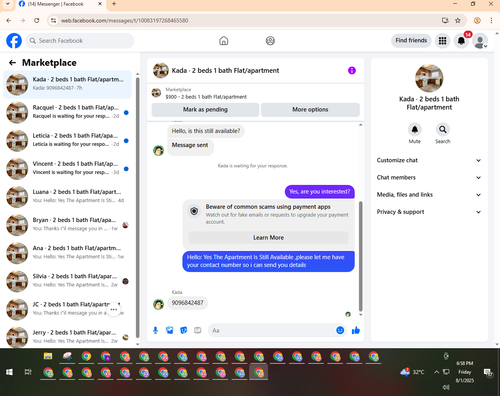Image resolution: width=500 pixels, height=396 pixels.
Task: Click the Marketplace listing $900 link
Action: tap(206, 97)
